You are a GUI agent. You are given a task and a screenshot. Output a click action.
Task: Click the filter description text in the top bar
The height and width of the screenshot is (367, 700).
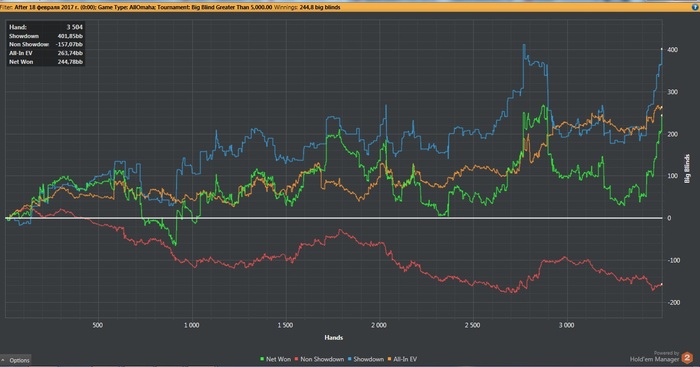[x=136, y=7]
